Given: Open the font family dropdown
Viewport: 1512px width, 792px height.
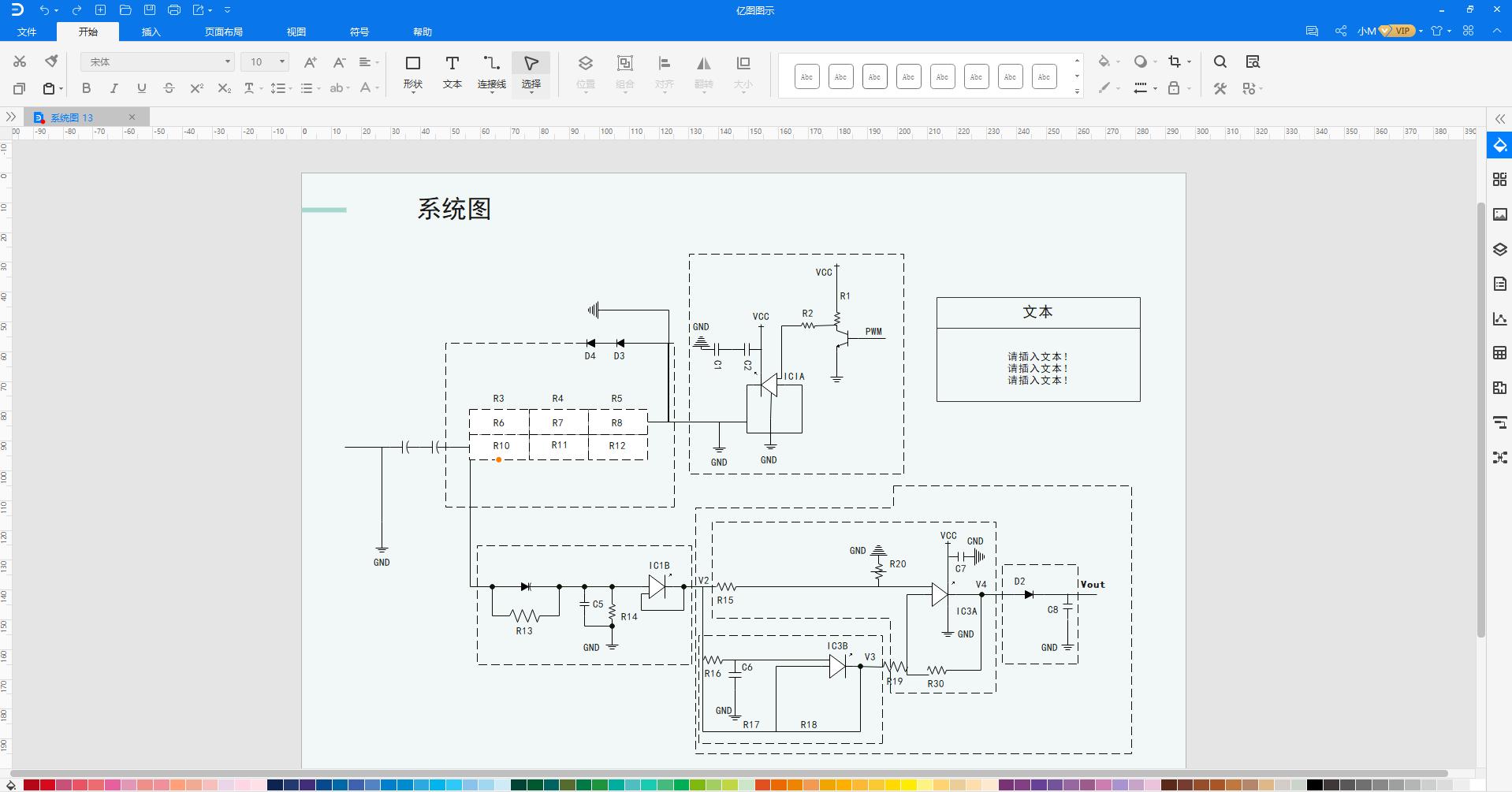Looking at the screenshot, I should [x=227, y=61].
